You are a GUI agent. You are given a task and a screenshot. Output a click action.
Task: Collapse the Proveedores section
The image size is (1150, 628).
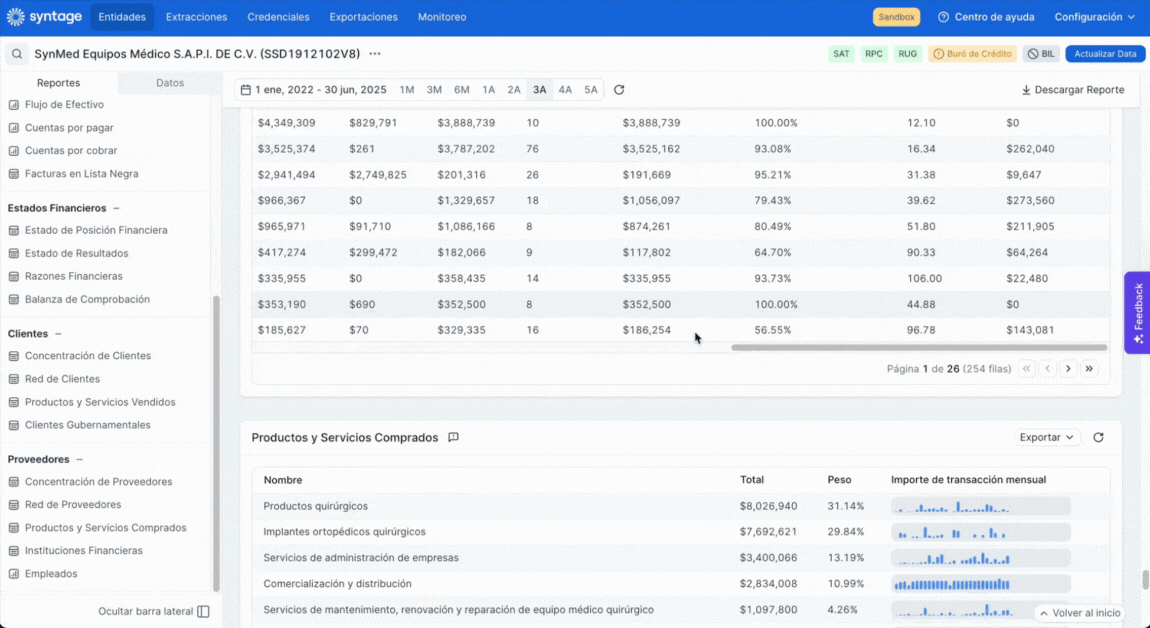point(79,459)
